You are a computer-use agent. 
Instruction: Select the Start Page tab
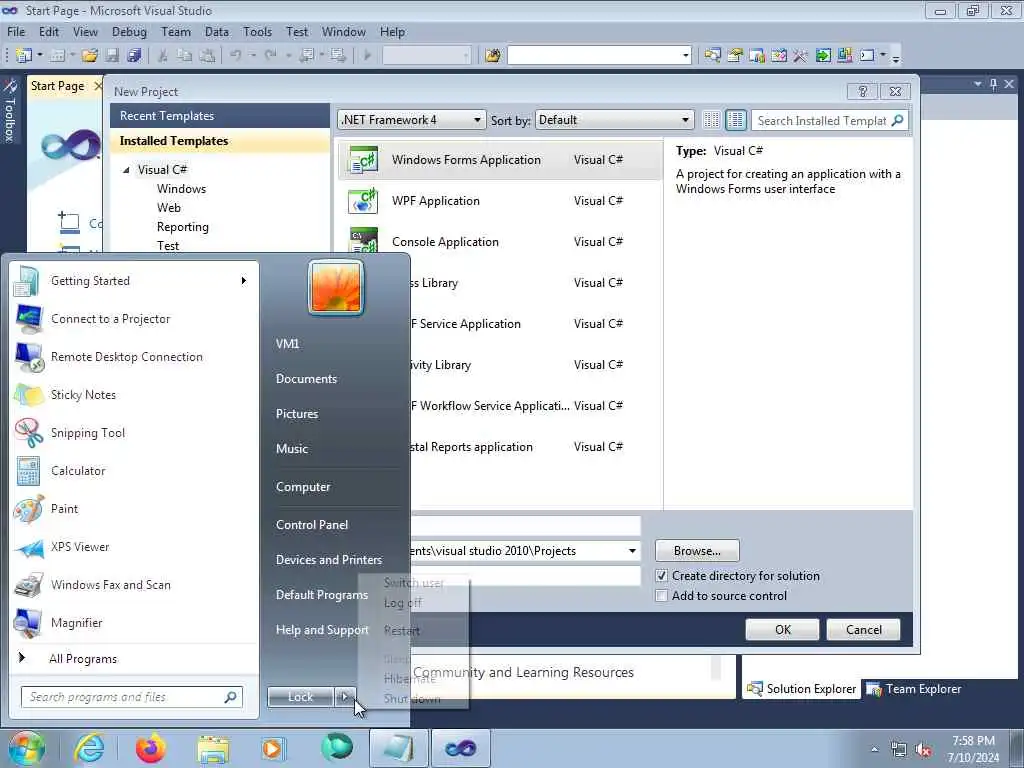[x=57, y=86]
